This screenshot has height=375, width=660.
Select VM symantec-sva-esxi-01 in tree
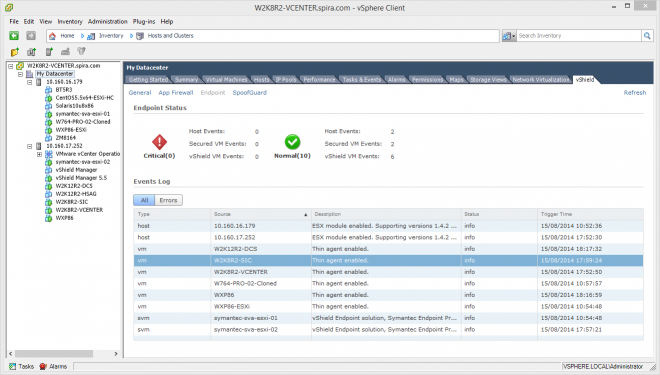click(x=82, y=114)
